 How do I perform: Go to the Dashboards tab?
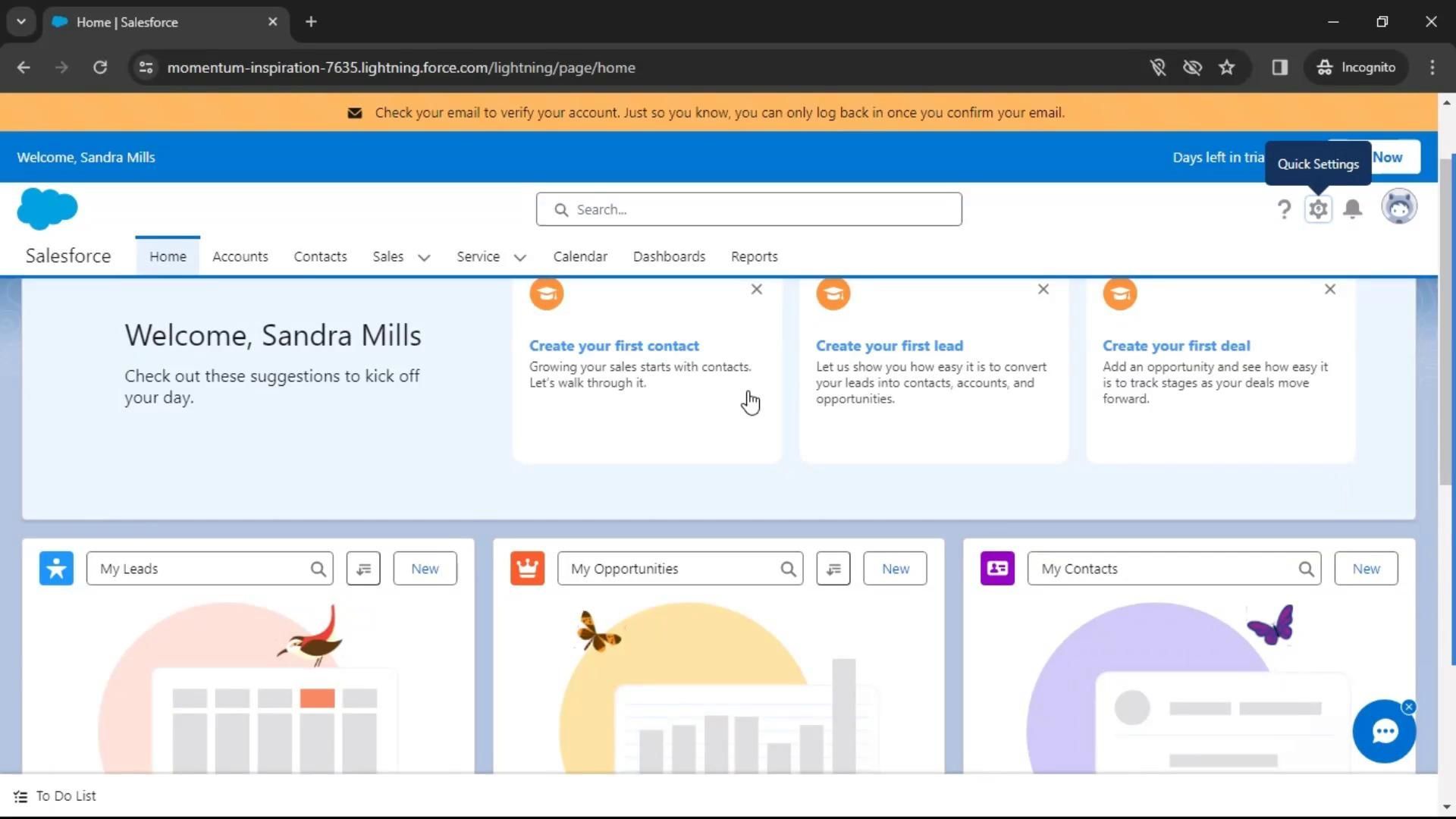point(669,256)
